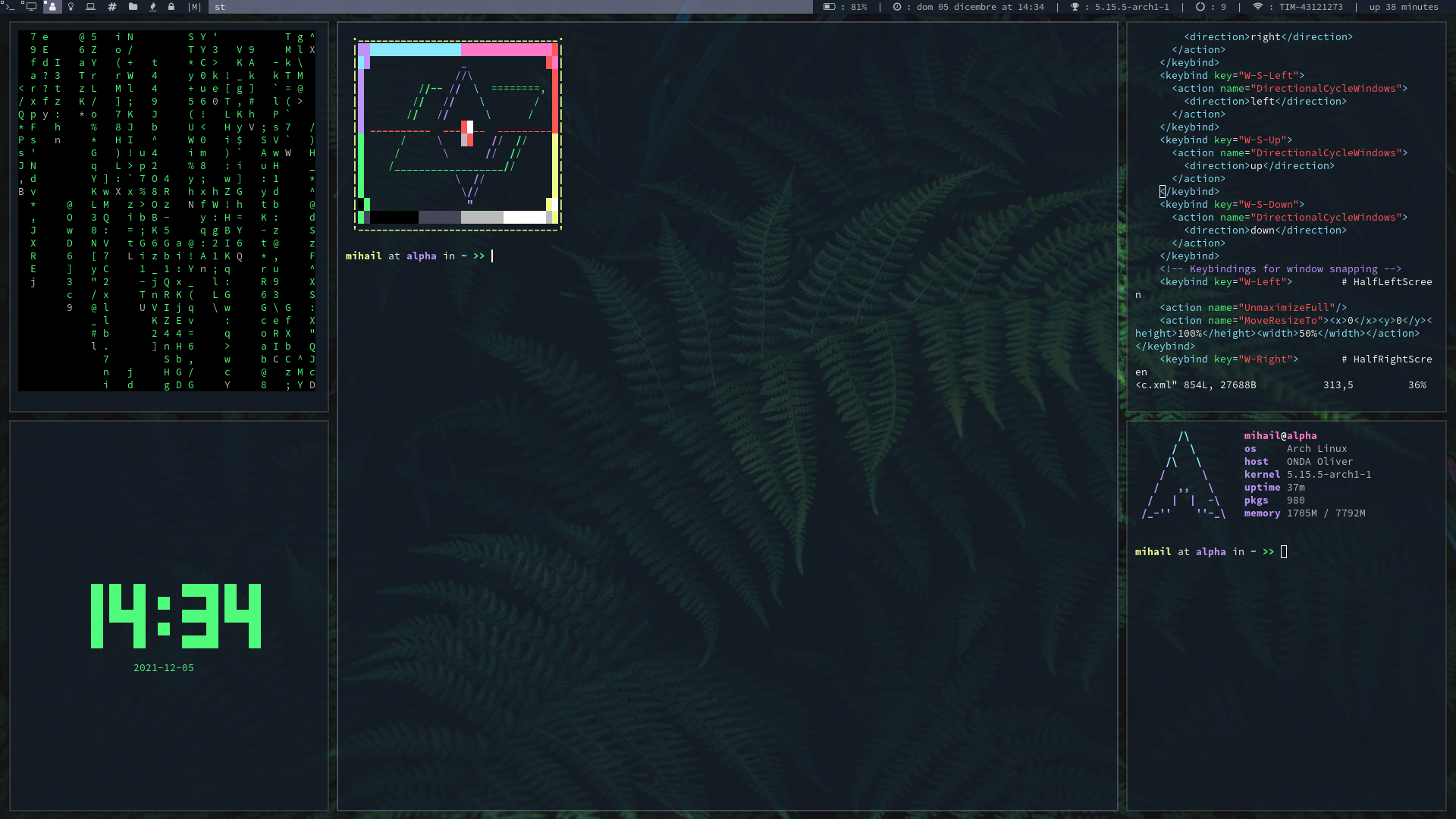Switch to the monitor icon workspace tag
Image resolution: width=1456 pixels, height=819 pixels.
point(31,7)
